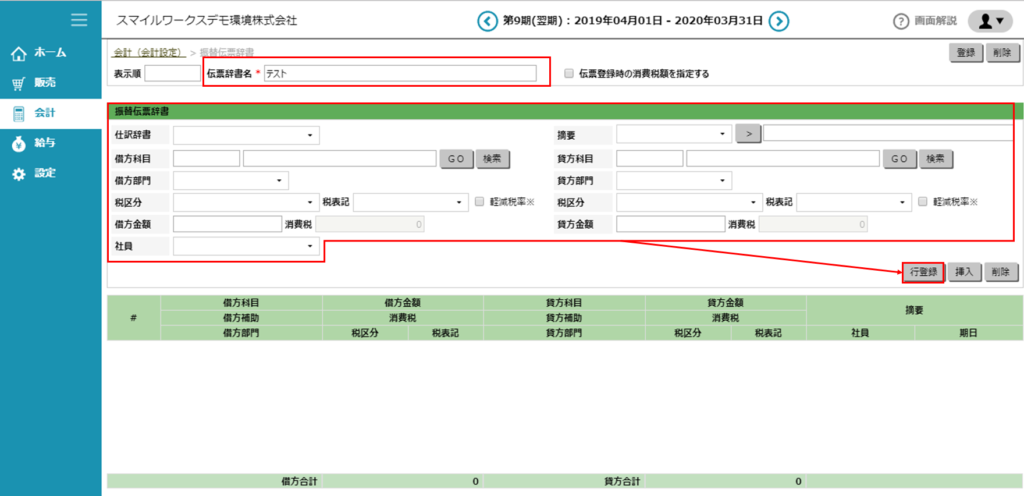The width and height of the screenshot is (1024, 496).
Task: Click the Home house icon
Action: click(20, 53)
